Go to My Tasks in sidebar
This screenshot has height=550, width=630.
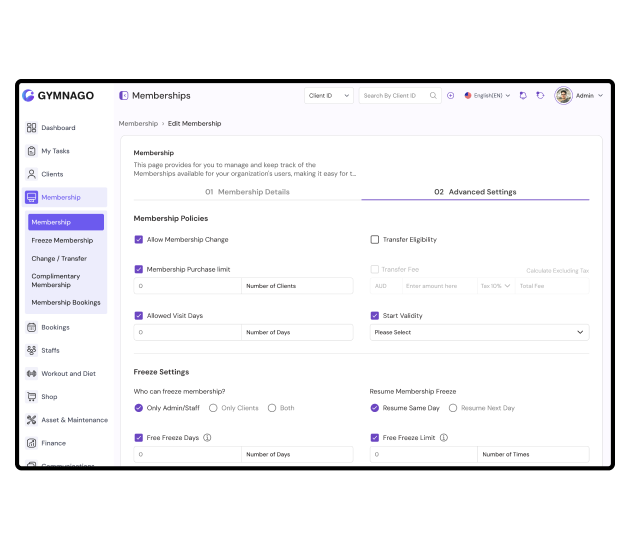pos(55,151)
